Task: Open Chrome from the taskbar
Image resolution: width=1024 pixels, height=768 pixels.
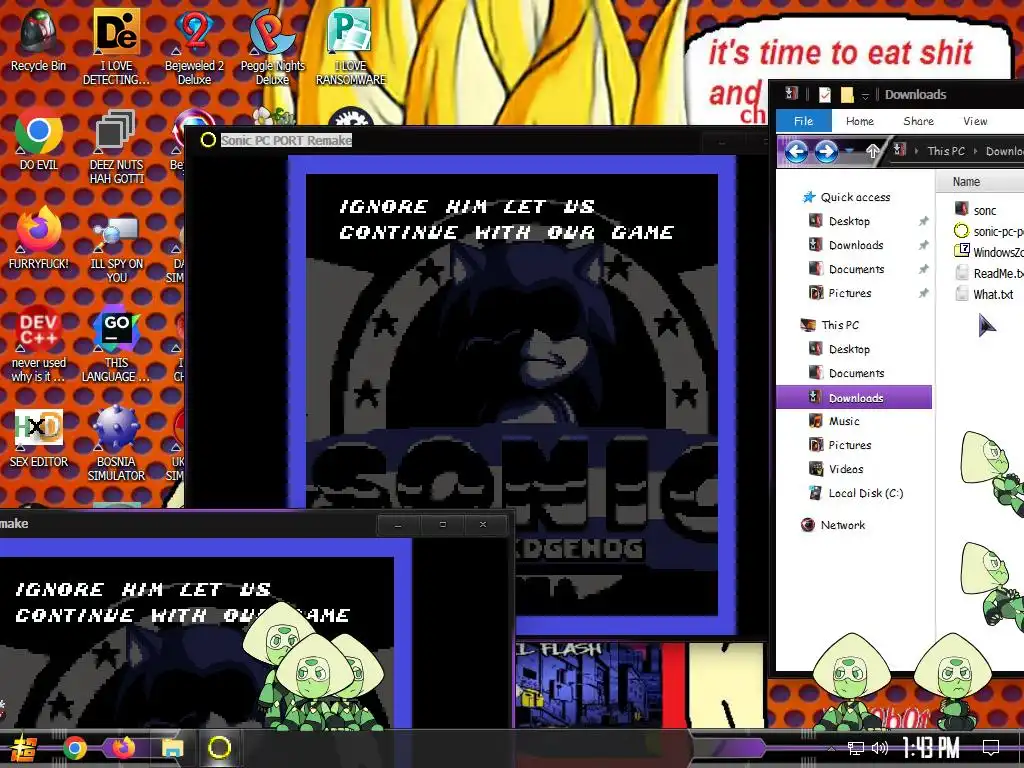Action: coord(74,748)
